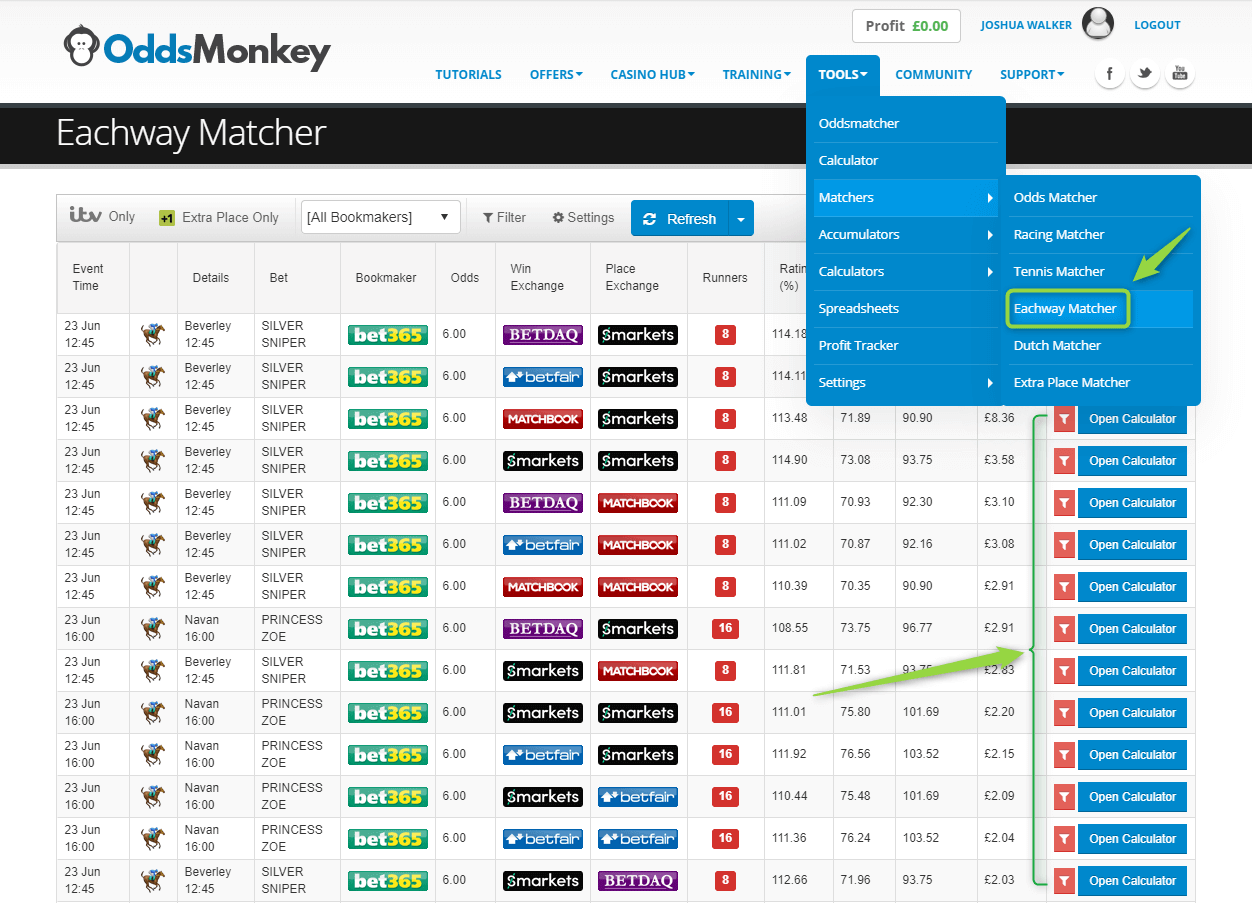Click Smarkets place exchange logo in first row
Image resolution: width=1252 pixels, height=903 pixels.
[x=637, y=335]
